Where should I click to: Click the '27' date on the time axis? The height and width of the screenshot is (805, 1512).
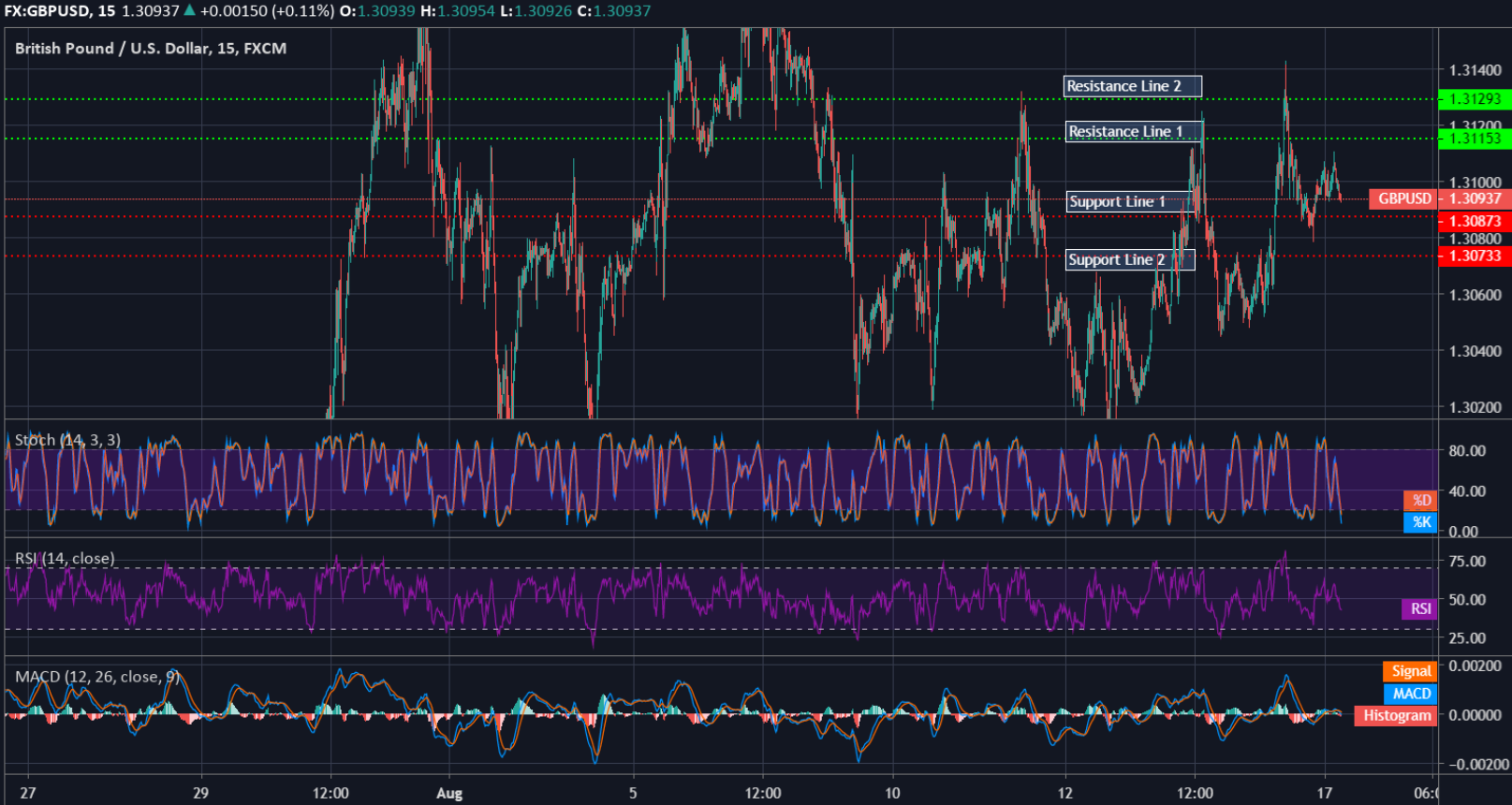point(28,793)
